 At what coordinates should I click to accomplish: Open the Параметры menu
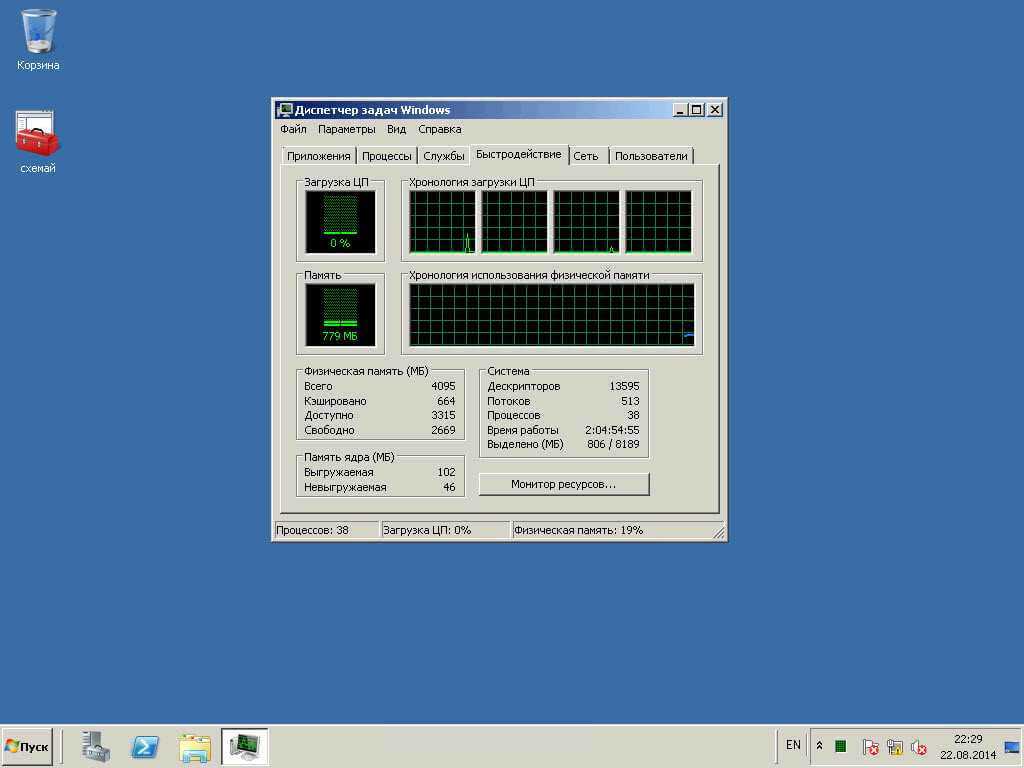coord(346,129)
